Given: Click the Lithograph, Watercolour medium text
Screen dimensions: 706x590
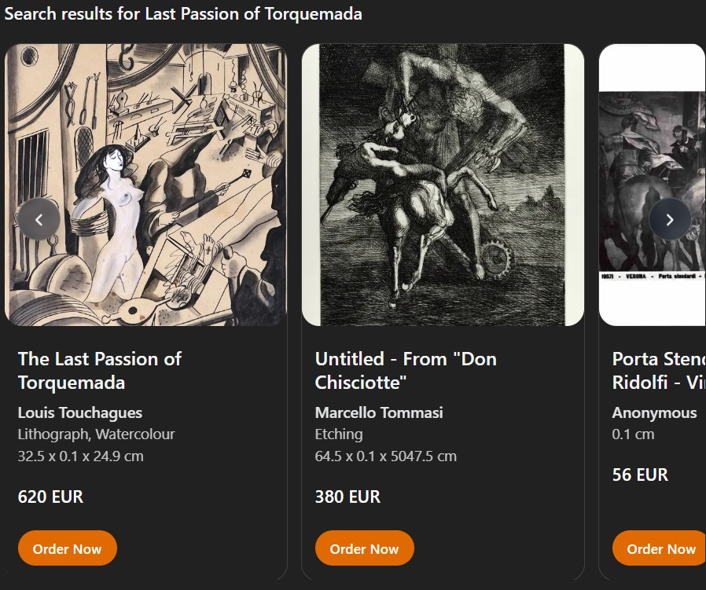Looking at the screenshot, I should tap(96, 434).
